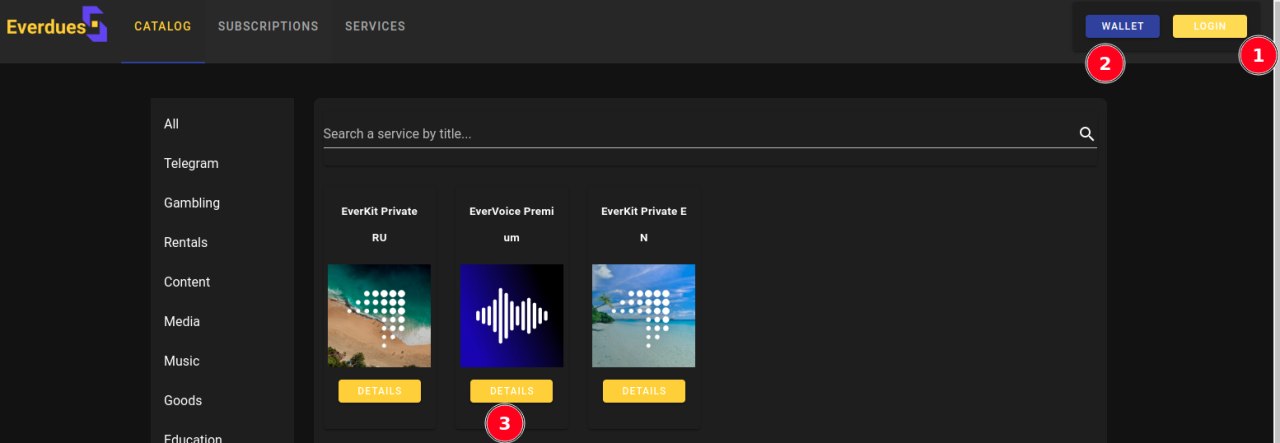Click the EverVoice Premium waveform image
This screenshot has width=1280, height=443.
[511, 316]
